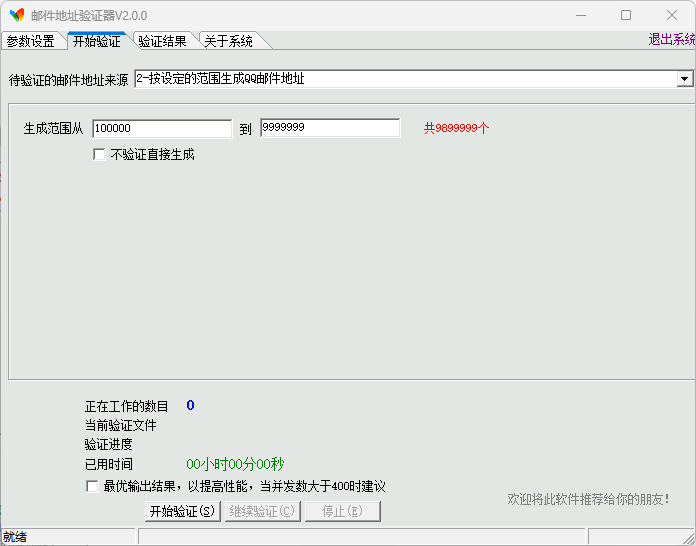Focus the range start field containing 100000
The width and height of the screenshot is (696, 546).
click(162, 129)
